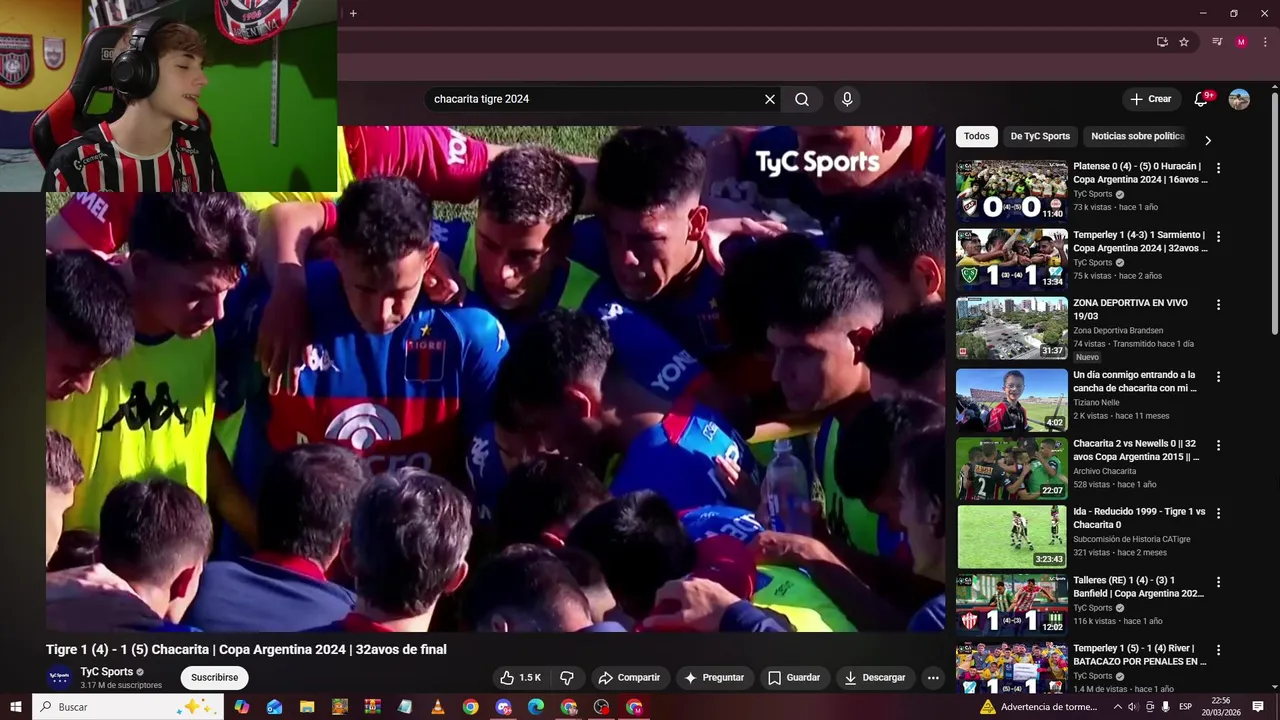Open the Chrome profile M avatar

(x=1241, y=42)
